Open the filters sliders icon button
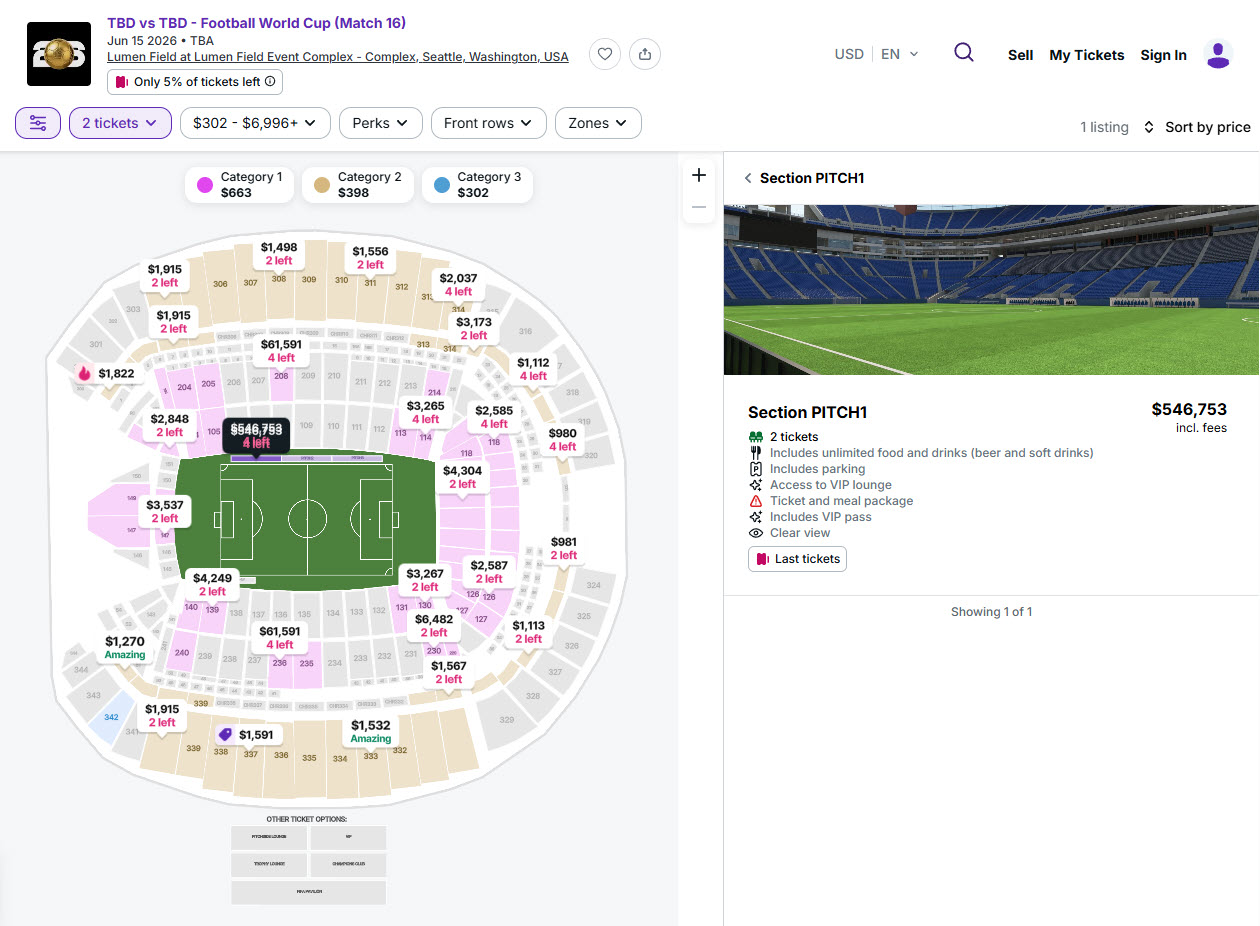Image resolution: width=1260 pixels, height=926 pixels. [38, 123]
